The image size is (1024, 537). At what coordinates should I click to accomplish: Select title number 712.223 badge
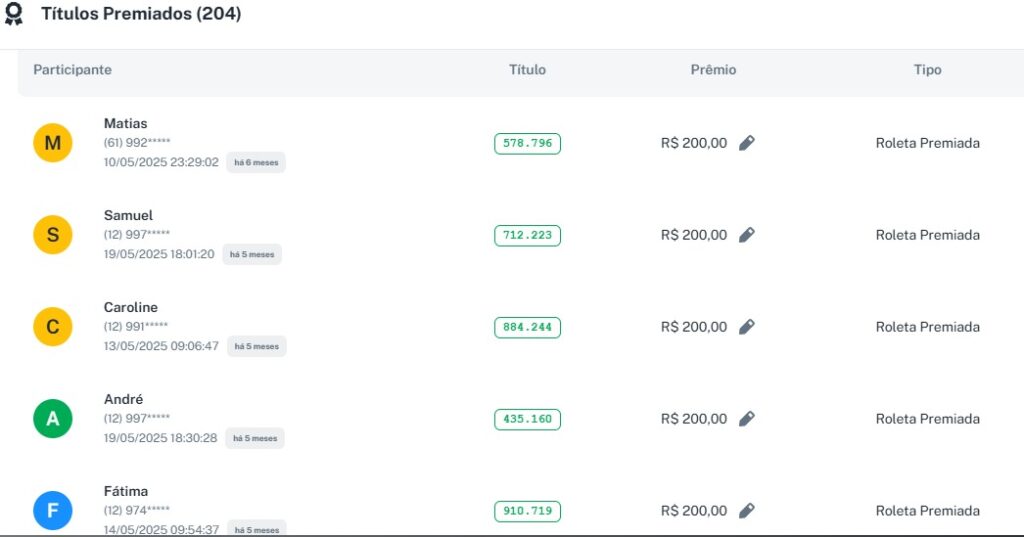[527, 236]
